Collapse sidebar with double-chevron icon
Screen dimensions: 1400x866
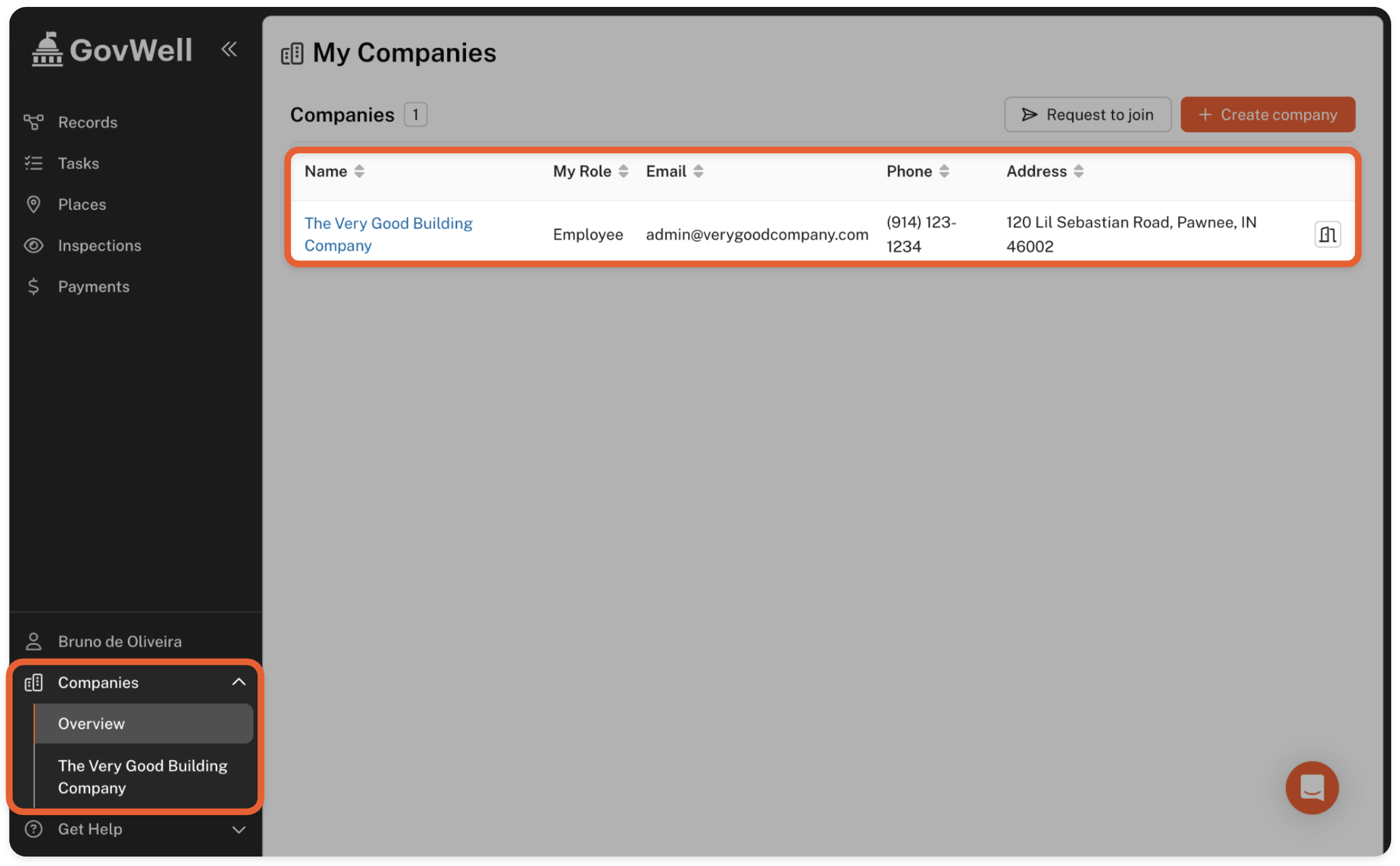[229, 49]
